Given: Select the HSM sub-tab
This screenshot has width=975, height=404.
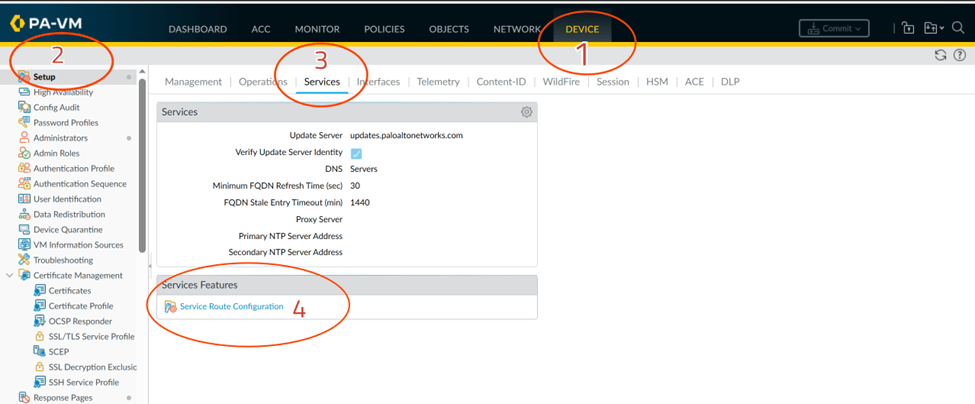Looking at the screenshot, I should [657, 81].
